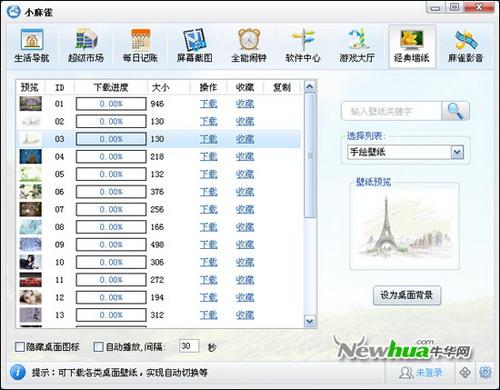Click 收藏 link for wallpaper 12
Screen dimensions: 500x390
[x=245, y=297]
